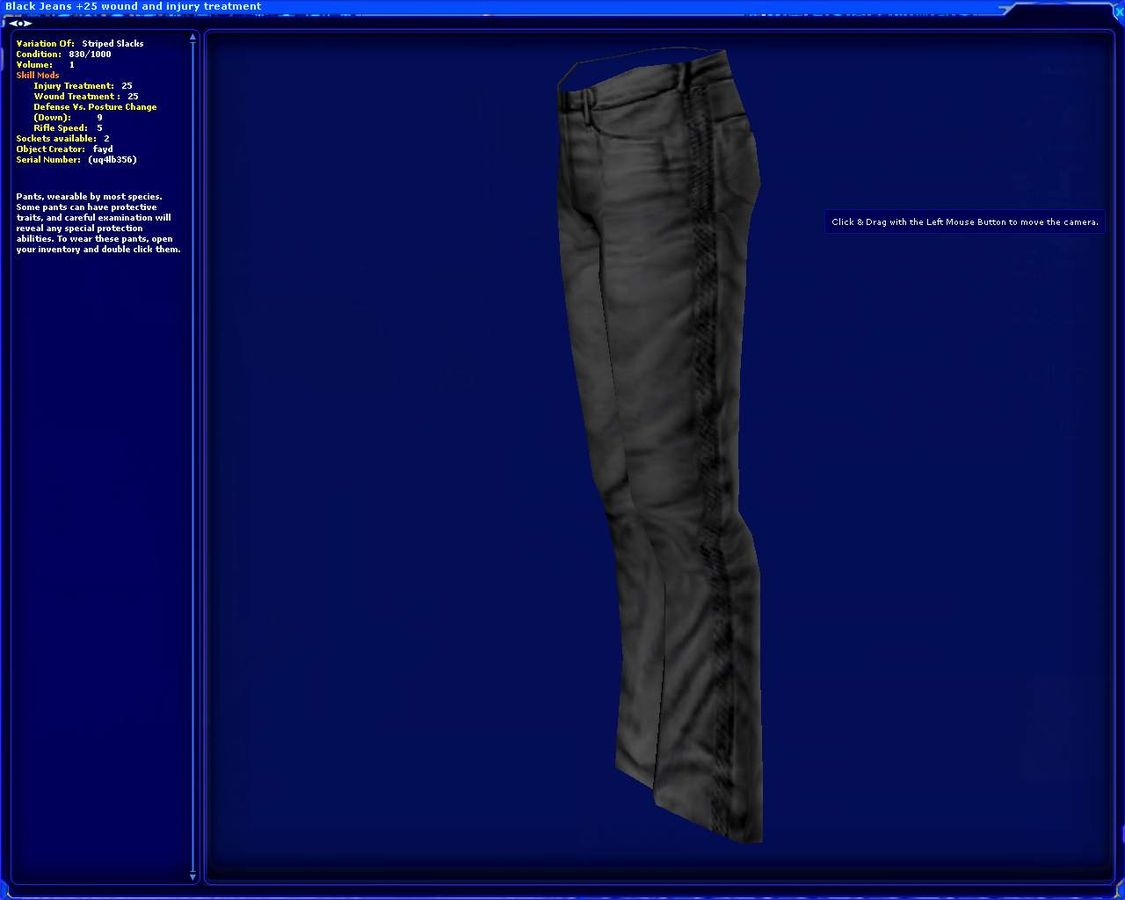Select the 'Rifle Speed: 5' skill mod
1125x900 pixels.
coord(67,128)
